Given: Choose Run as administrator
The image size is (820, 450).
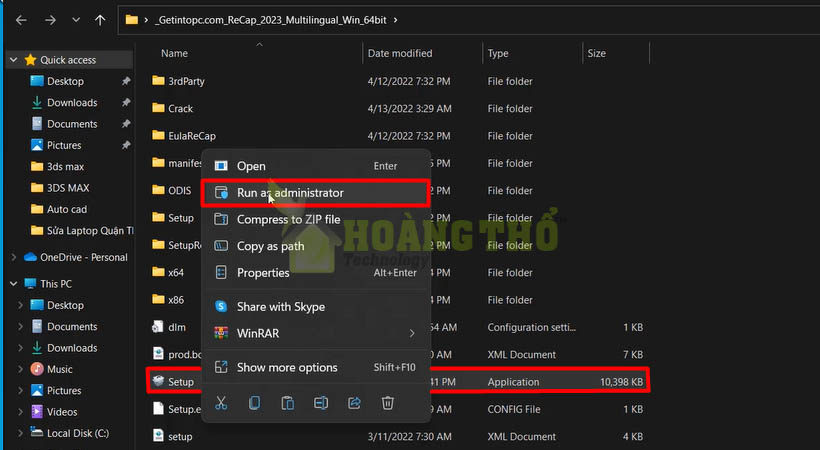Looking at the screenshot, I should click(x=315, y=193).
